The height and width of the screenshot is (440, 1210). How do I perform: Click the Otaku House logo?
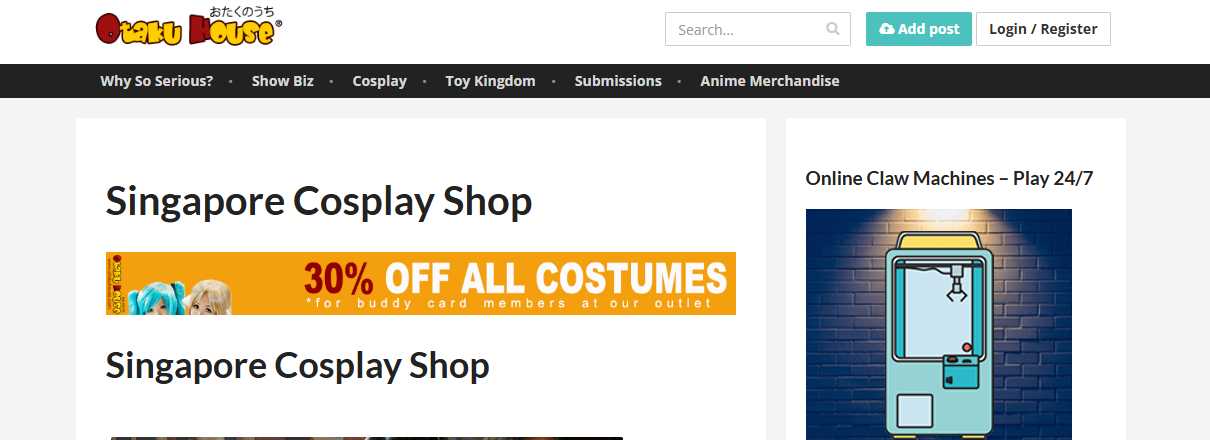[x=189, y=27]
